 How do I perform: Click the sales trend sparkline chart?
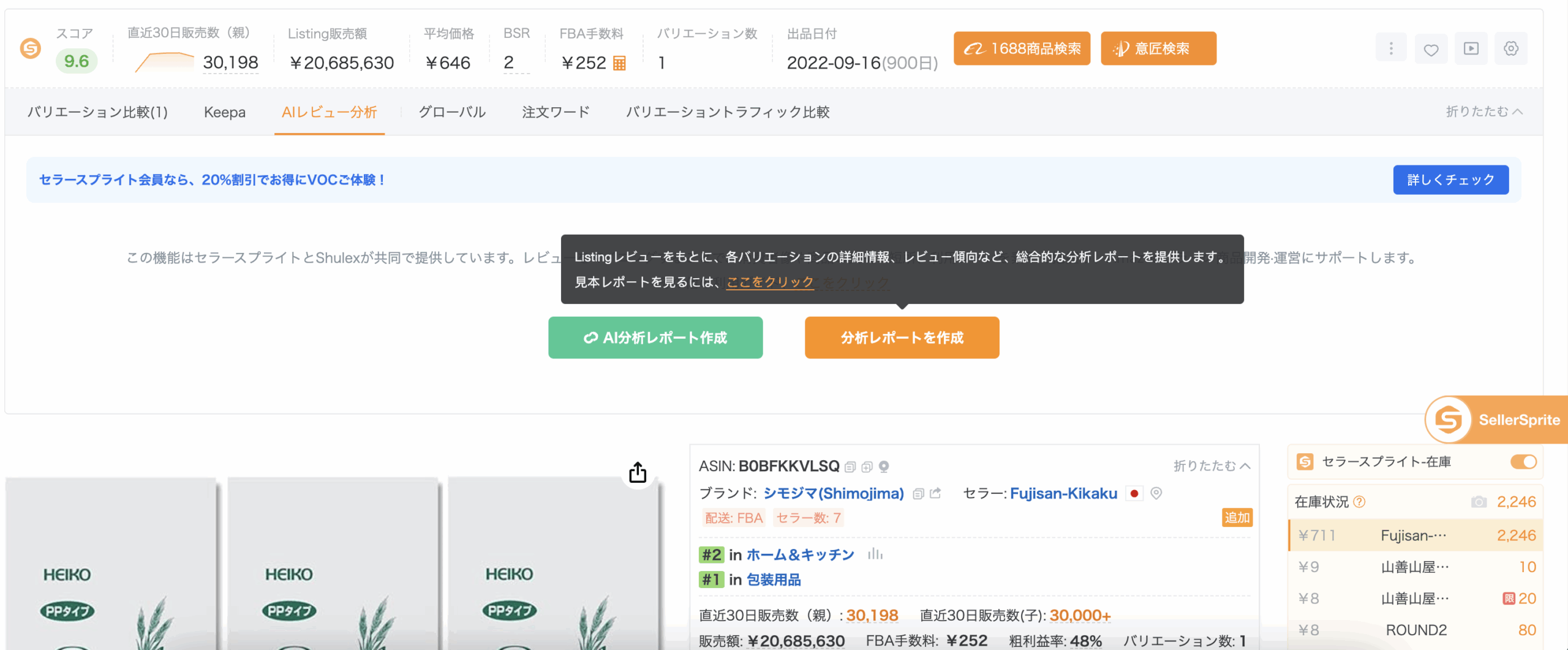pos(164,62)
